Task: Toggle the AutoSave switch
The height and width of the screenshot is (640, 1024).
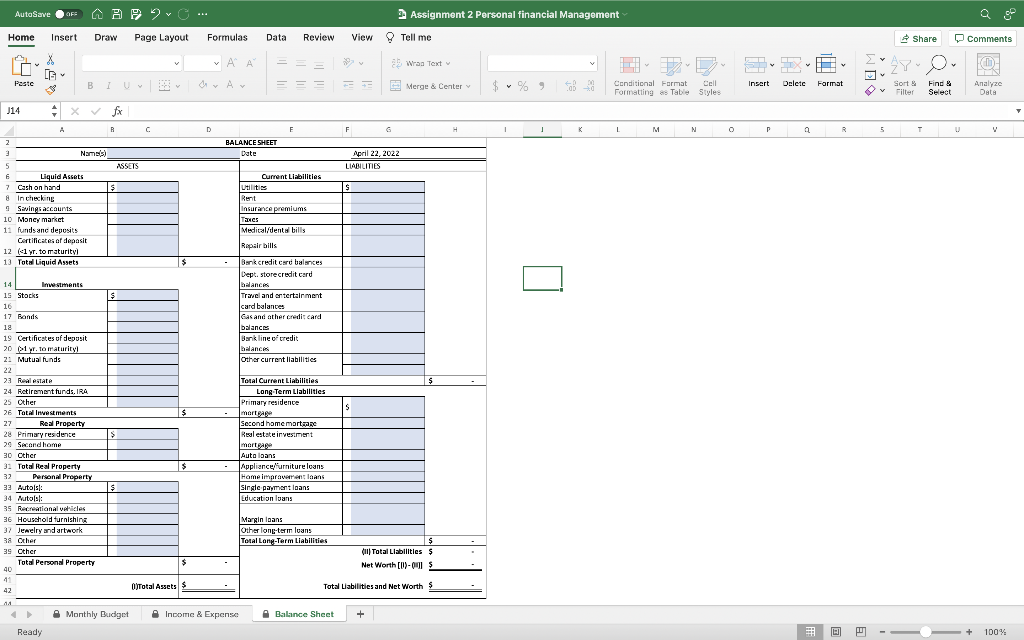Action: click(x=68, y=14)
